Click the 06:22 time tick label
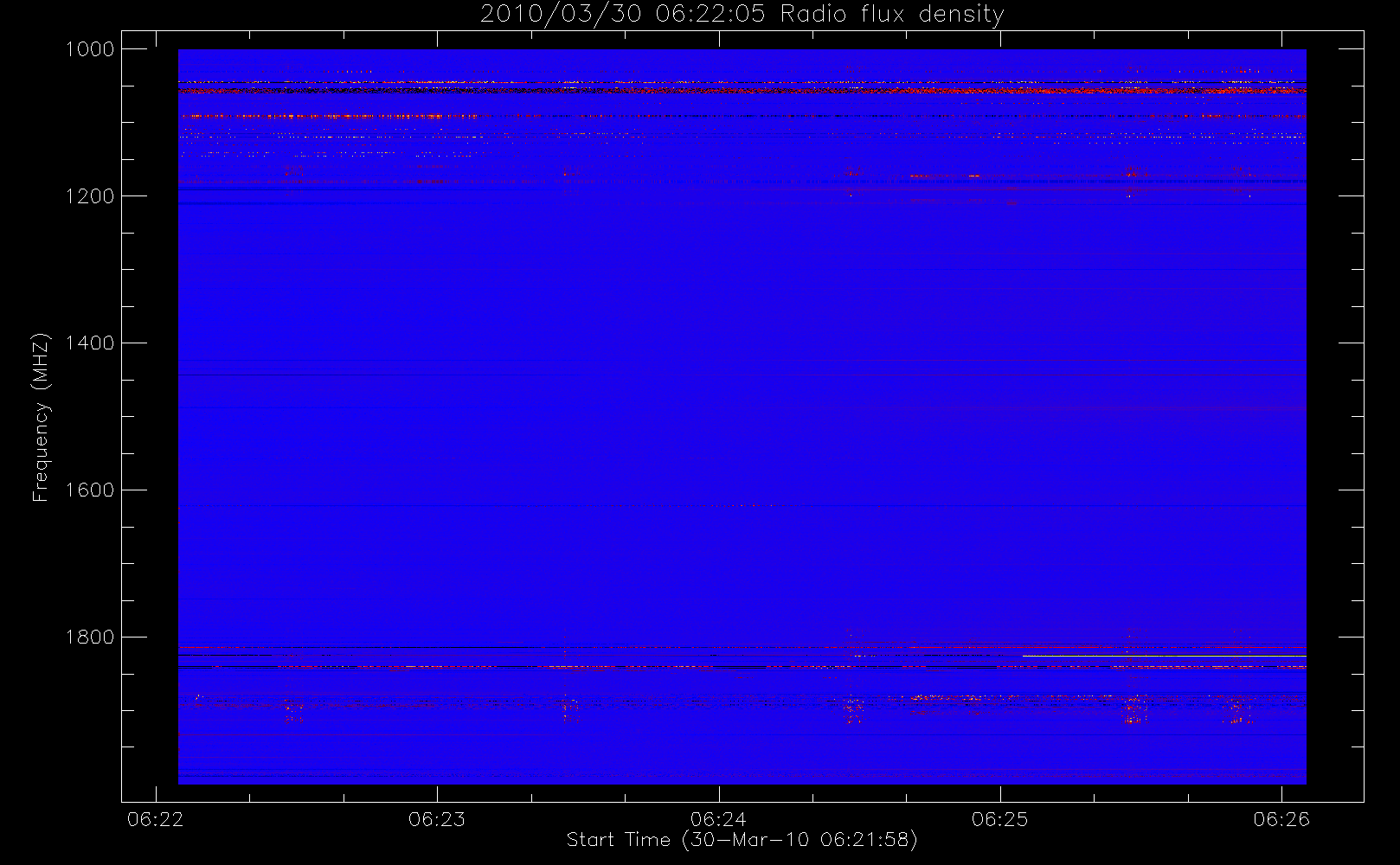 (x=156, y=819)
